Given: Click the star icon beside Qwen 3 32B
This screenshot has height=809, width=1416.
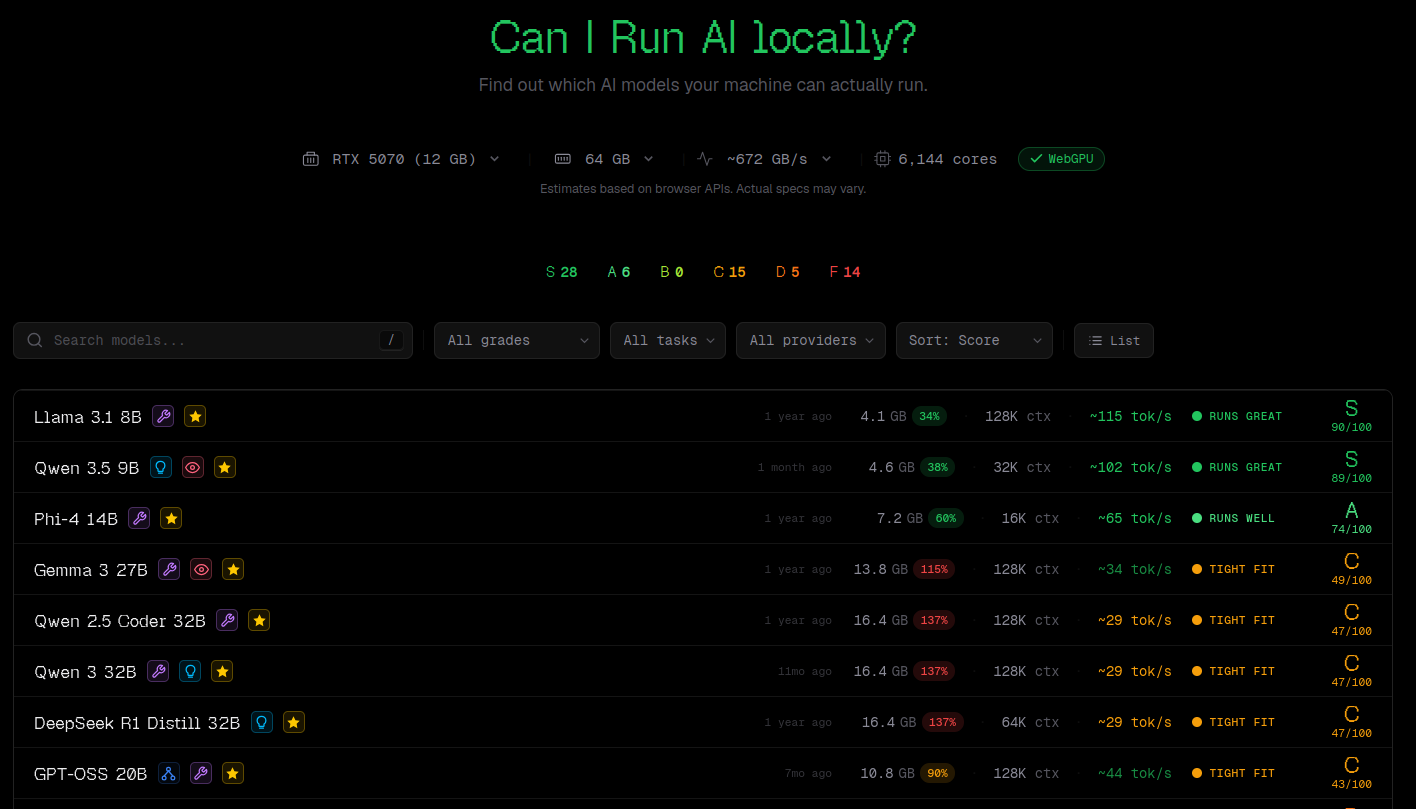Looking at the screenshot, I should (222, 671).
